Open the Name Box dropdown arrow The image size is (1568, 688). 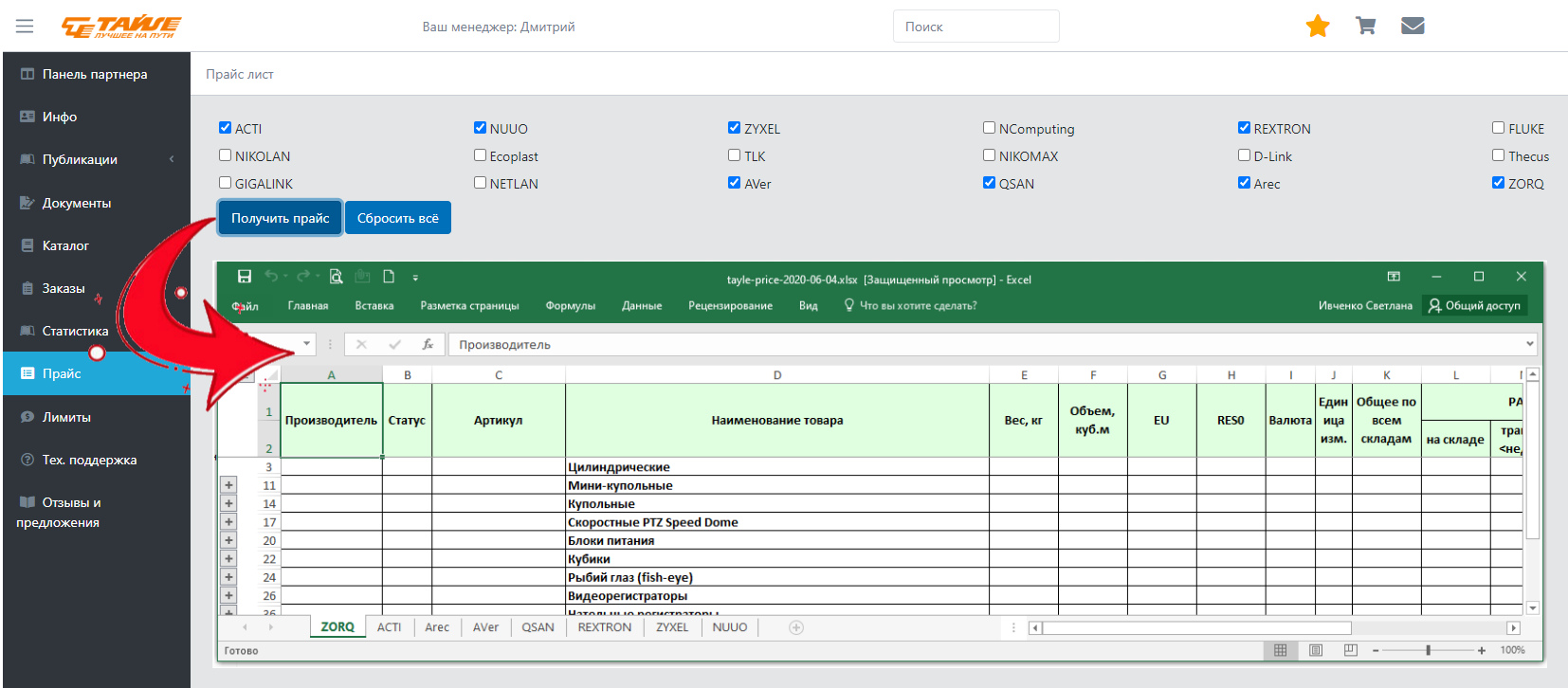tap(306, 345)
